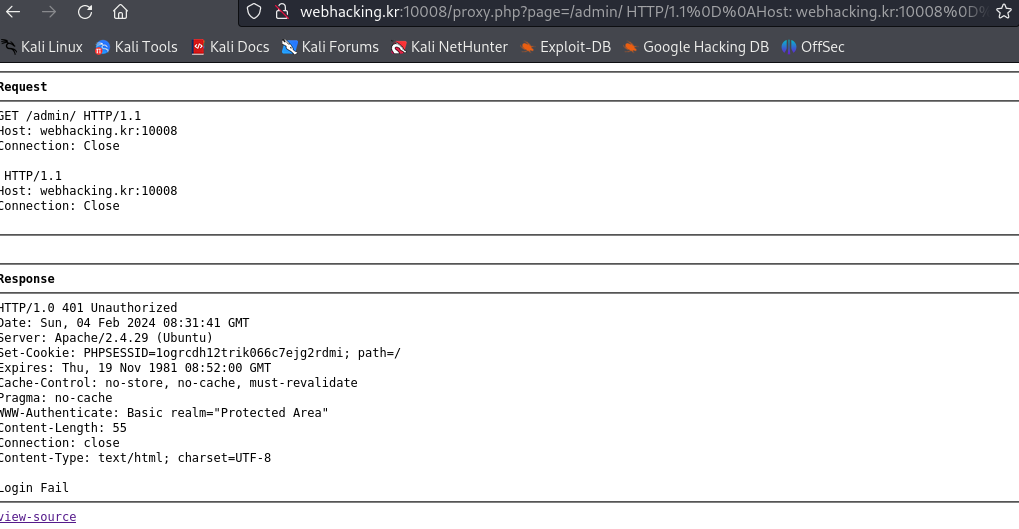This screenshot has height=529, width=1019.
Task: Open the browser home page
Action: [x=120, y=12]
